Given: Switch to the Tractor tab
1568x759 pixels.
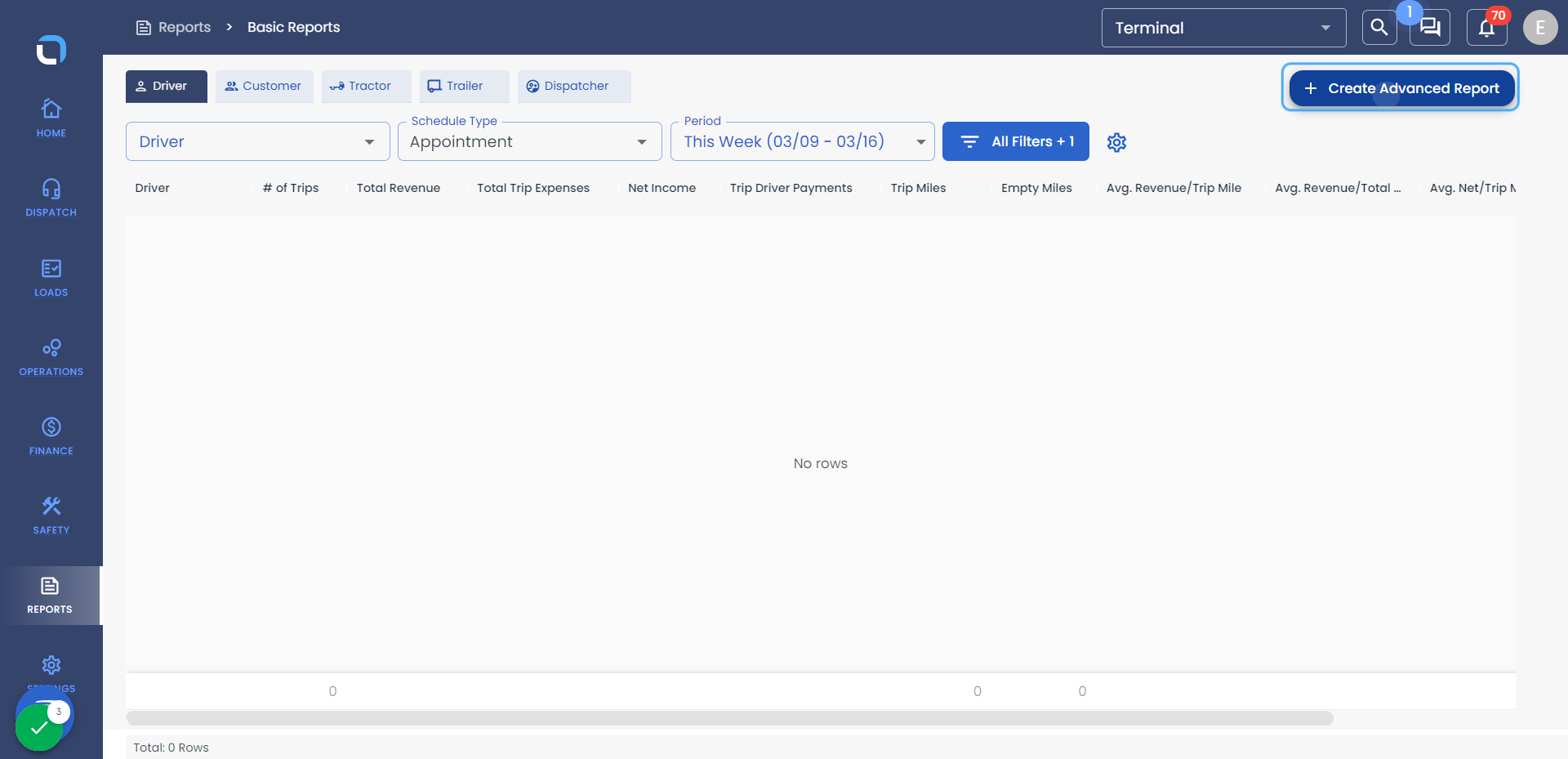Looking at the screenshot, I should [x=366, y=86].
